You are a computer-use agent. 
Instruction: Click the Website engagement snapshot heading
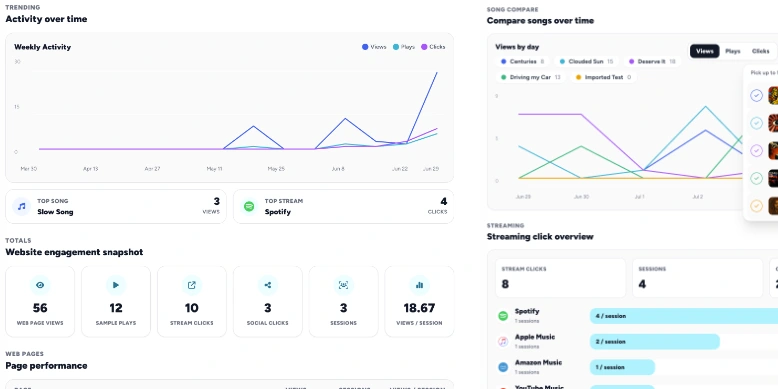pyautogui.click(x=74, y=252)
